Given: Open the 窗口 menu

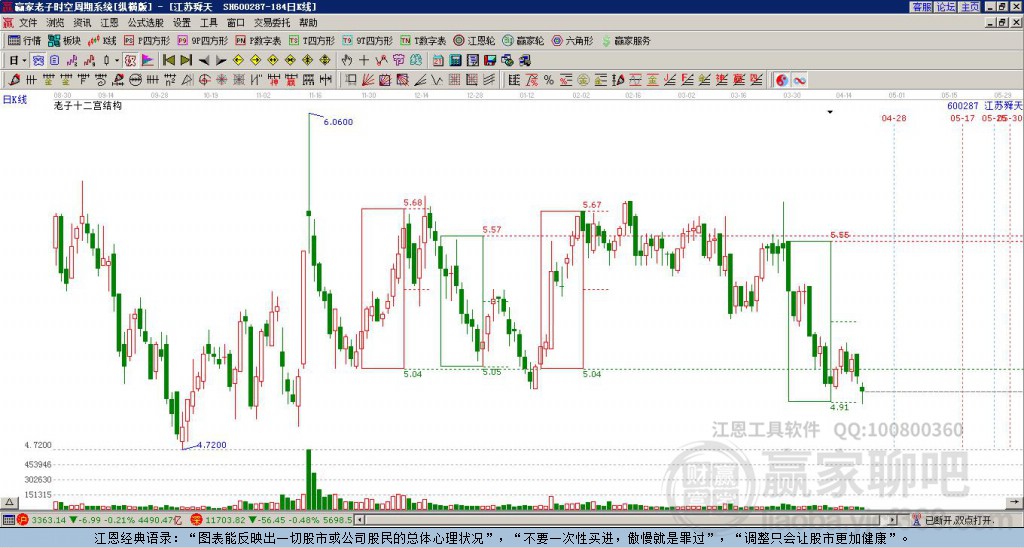Looking at the screenshot, I should 236,23.
